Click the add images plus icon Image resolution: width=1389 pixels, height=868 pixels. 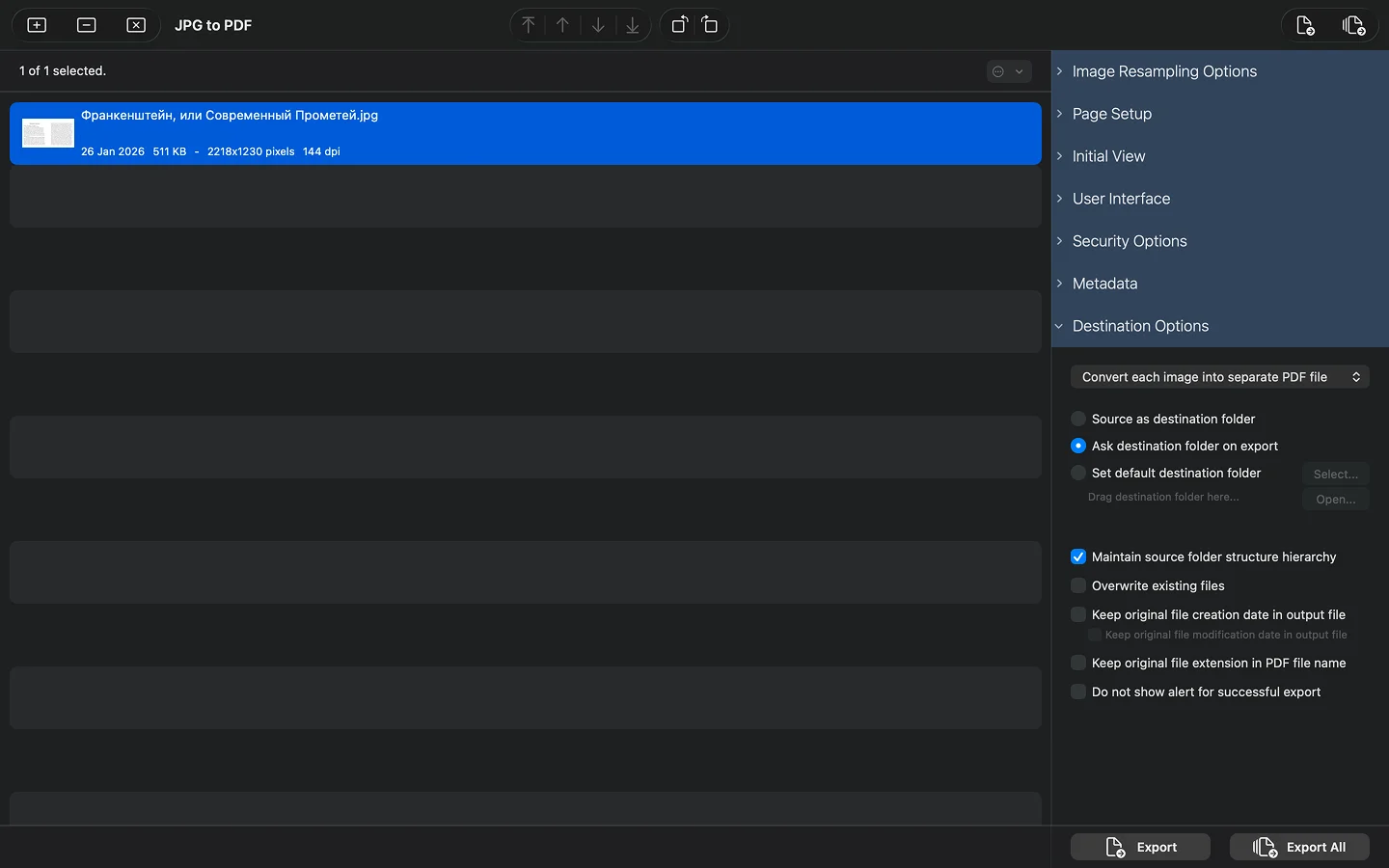37,25
